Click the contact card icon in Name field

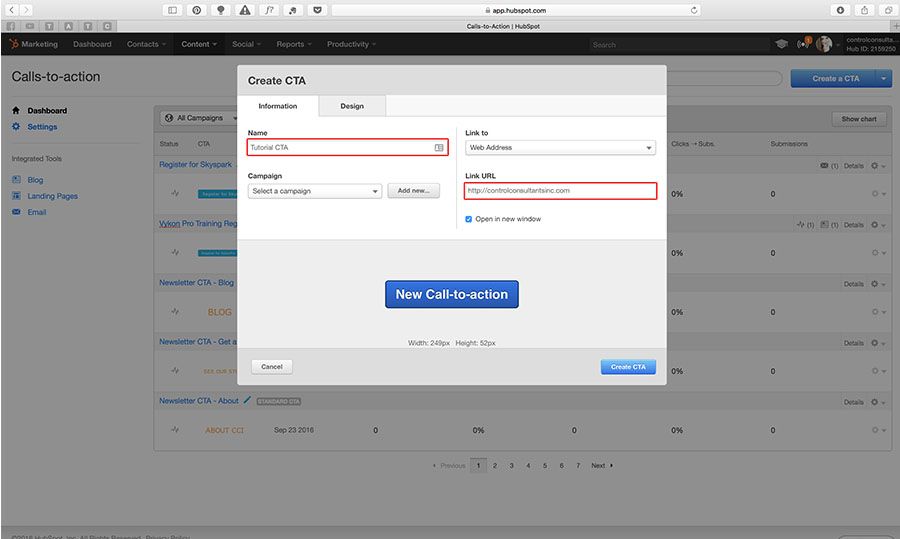[439, 148]
